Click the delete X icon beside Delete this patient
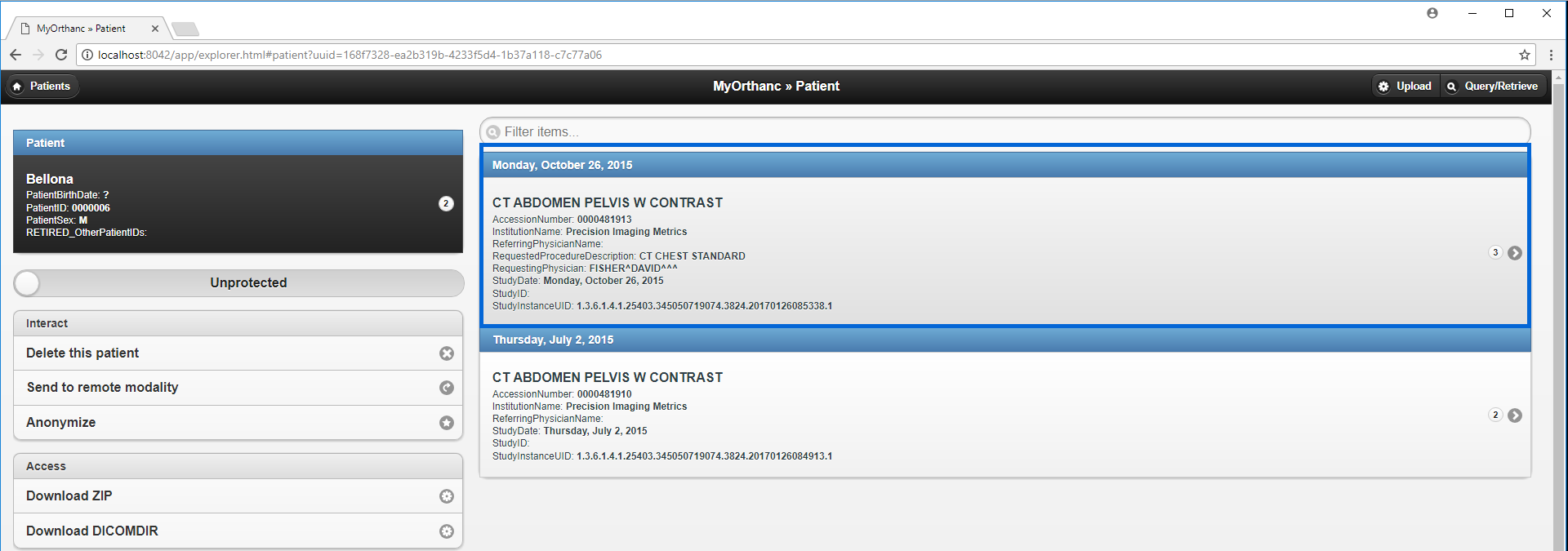Screen dimensions: 1568x551 coord(447,353)
